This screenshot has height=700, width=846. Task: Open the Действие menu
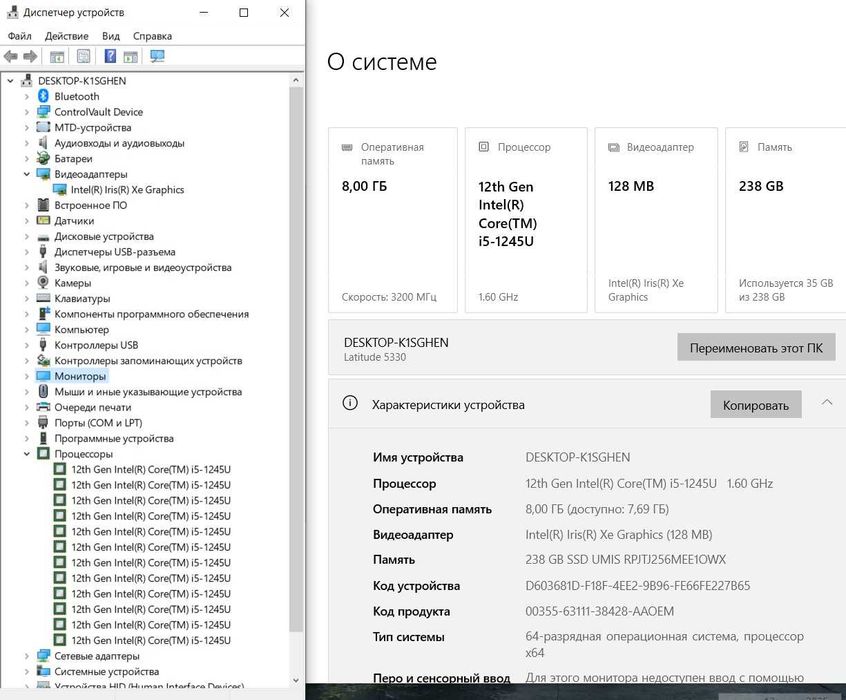66,36
